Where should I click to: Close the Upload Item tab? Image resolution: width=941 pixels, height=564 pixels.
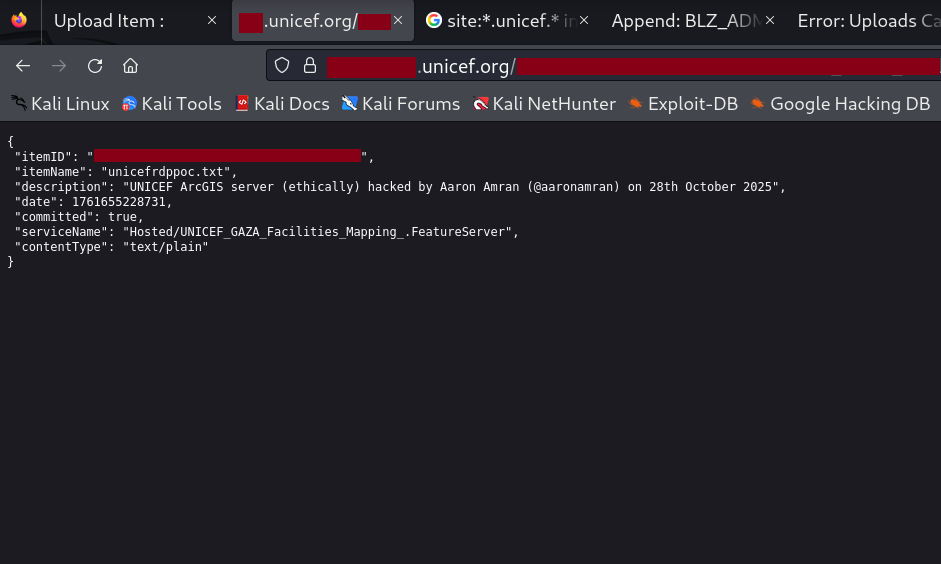coord(212,20)
